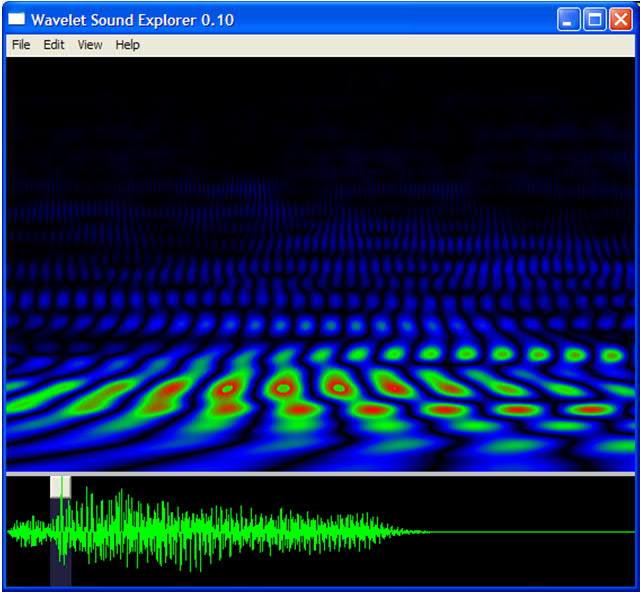Click the green waveform overview
640x592 pixels.
click(320, 531)
